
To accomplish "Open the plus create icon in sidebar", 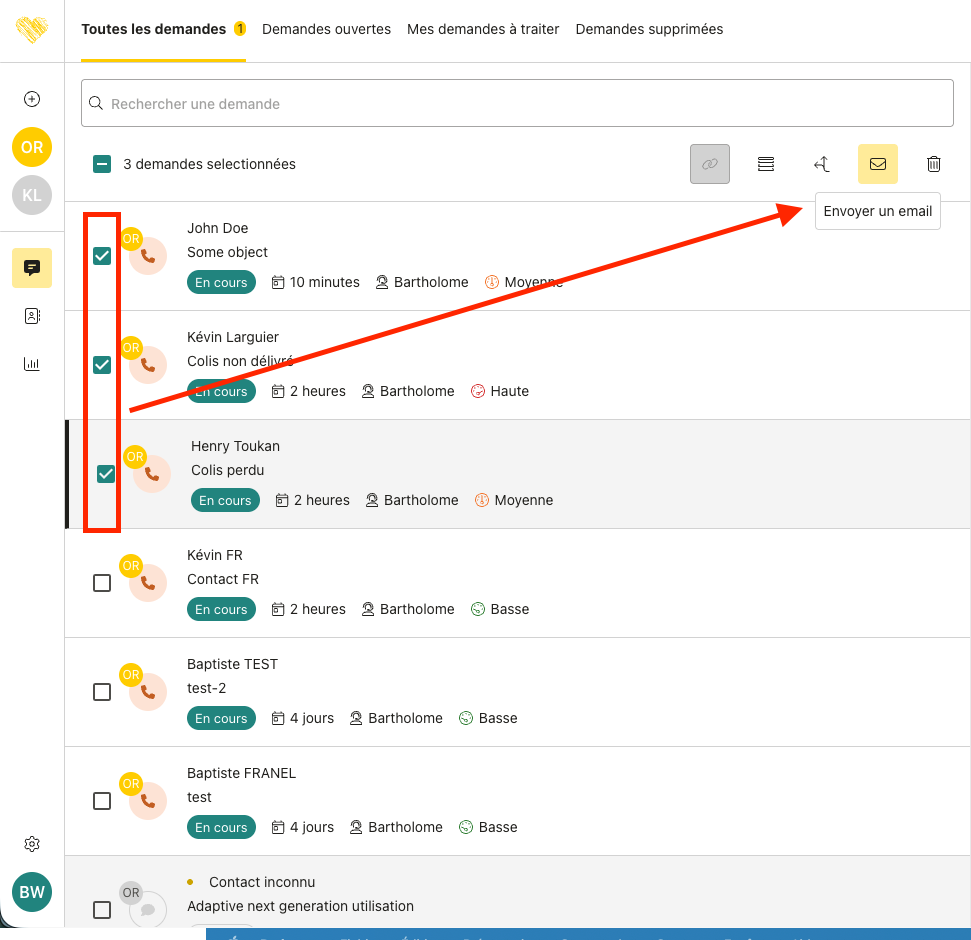I will 32,99.
